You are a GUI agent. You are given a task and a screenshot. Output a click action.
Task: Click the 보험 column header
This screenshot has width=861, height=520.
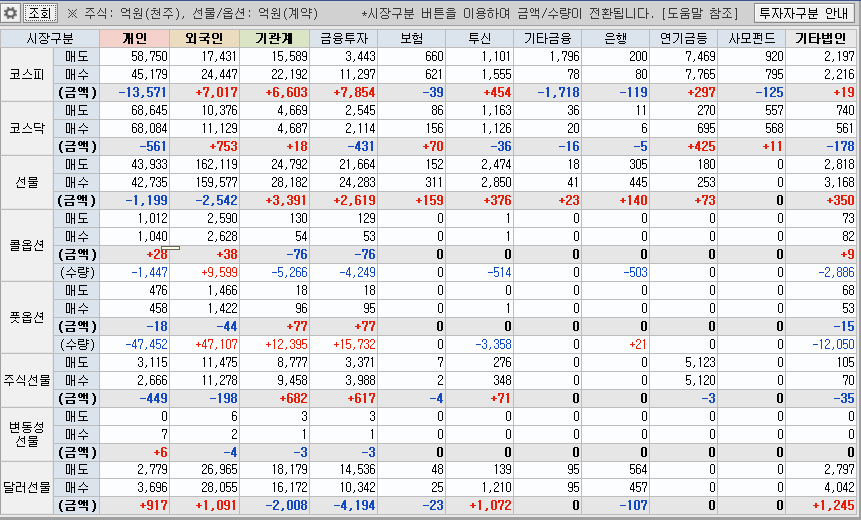pos(411,38)
